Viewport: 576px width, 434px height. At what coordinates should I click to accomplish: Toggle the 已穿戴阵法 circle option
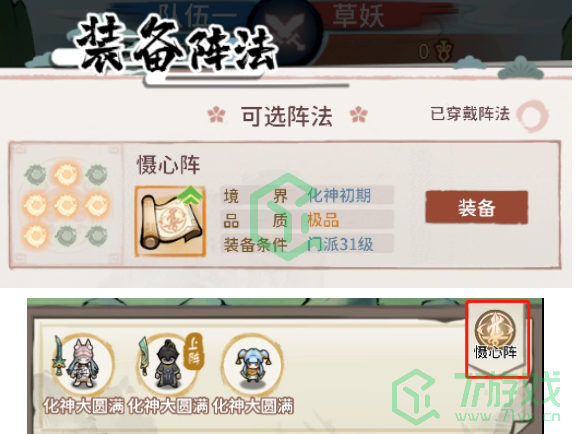click(532, 115)
